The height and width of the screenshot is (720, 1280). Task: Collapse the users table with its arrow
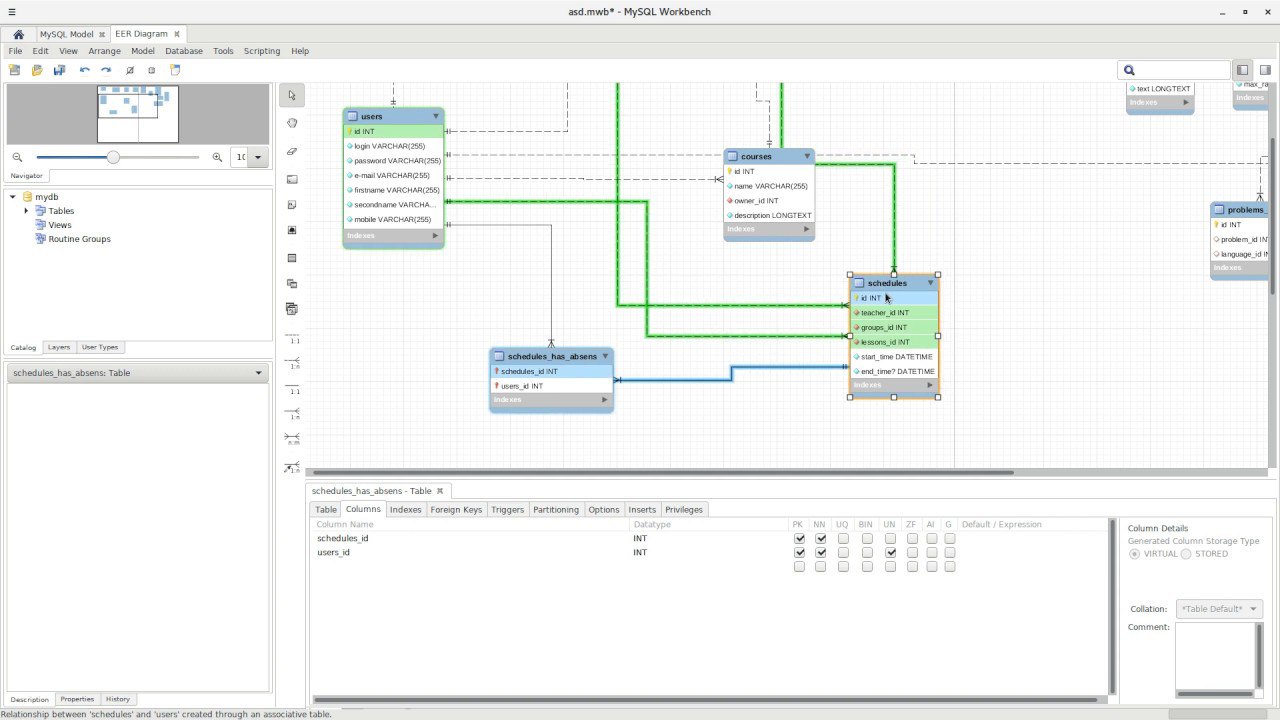(x=436, y=116)
